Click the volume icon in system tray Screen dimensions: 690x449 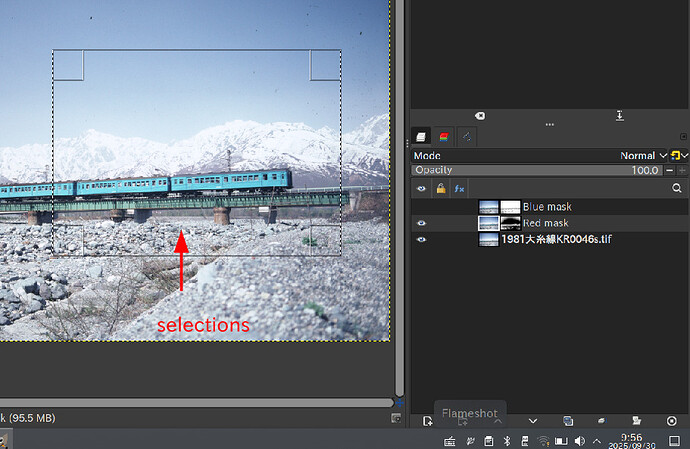tap(580, 441)
